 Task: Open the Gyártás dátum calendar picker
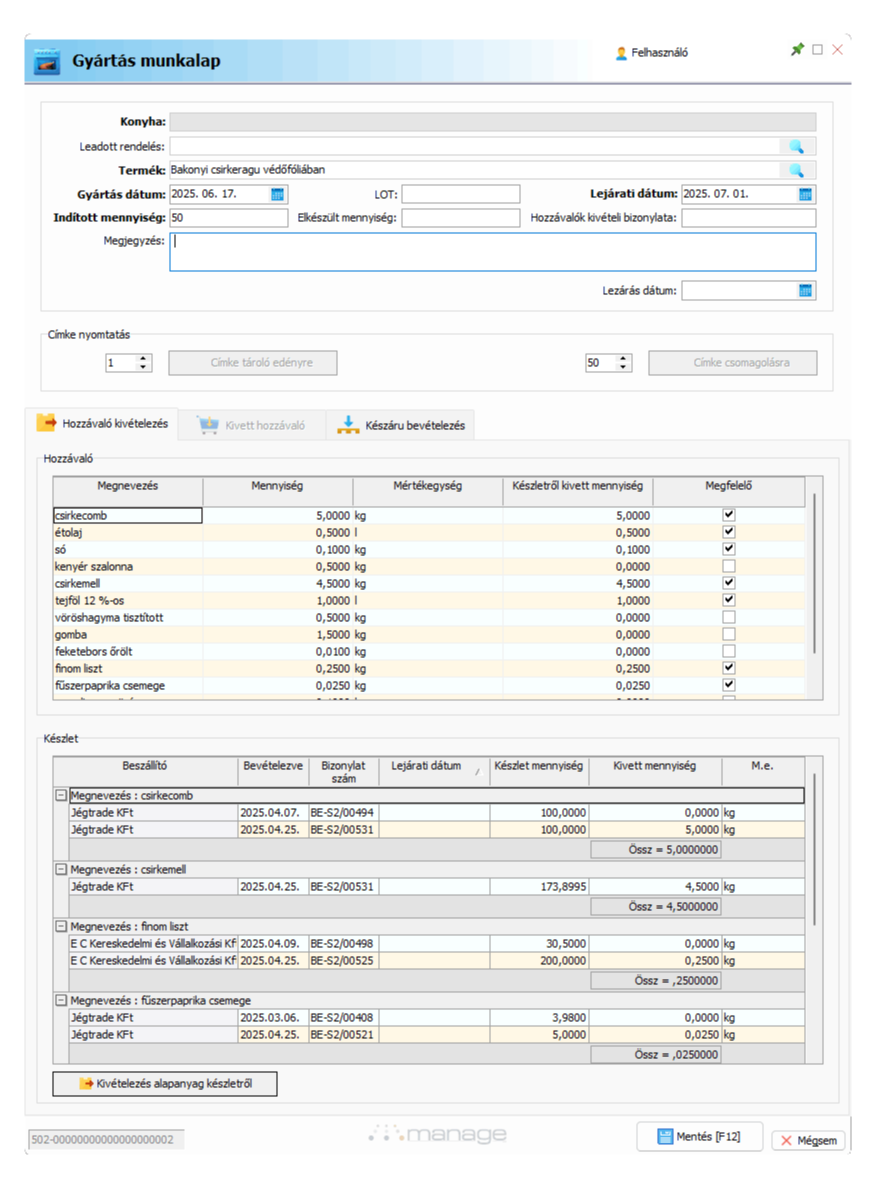278,194
